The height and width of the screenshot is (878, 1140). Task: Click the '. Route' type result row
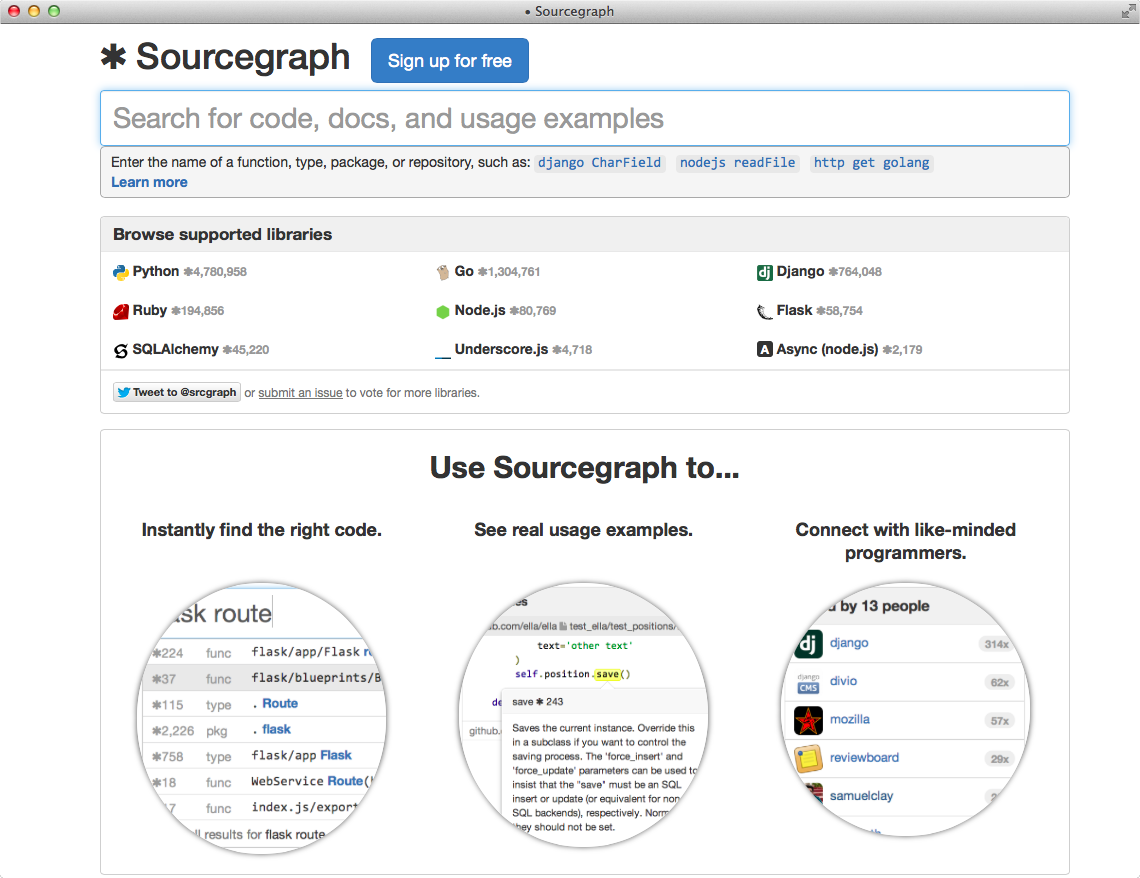click(263, 704)
